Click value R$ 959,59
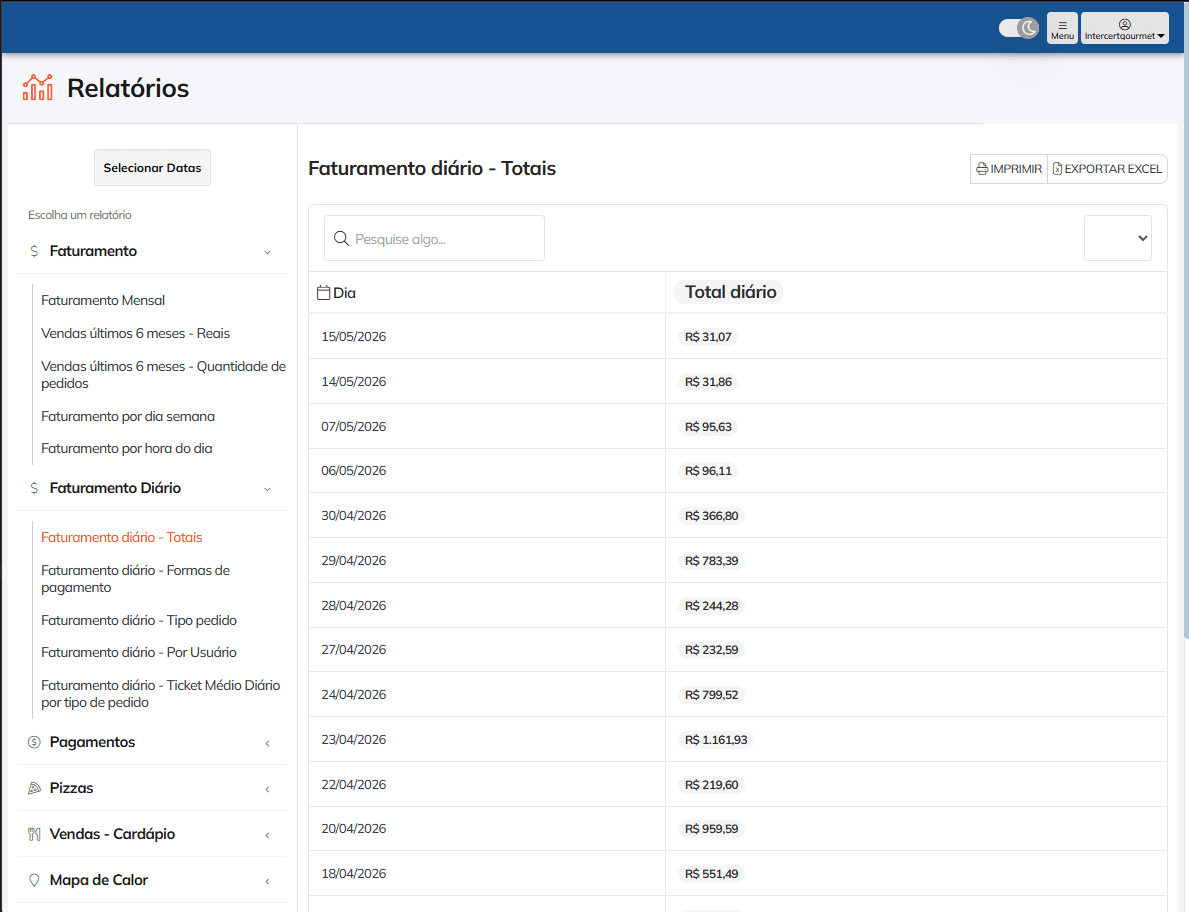The image size is (1189, 912). (711, 829)
